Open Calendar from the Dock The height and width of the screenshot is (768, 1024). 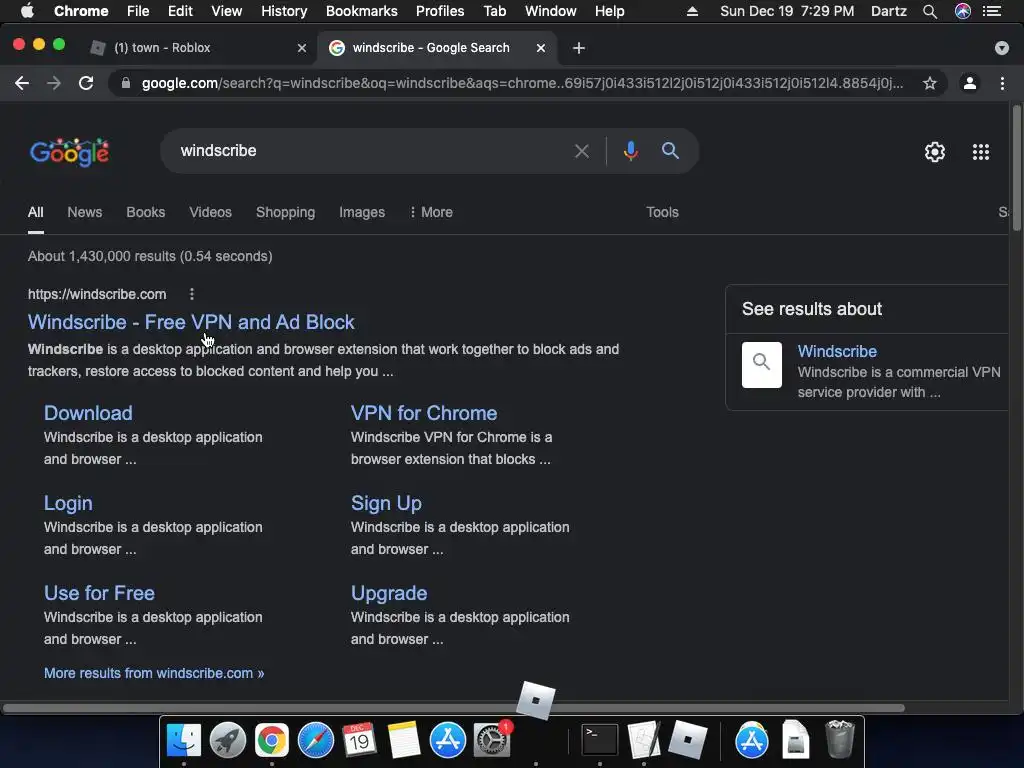click(x=359, y=740)
